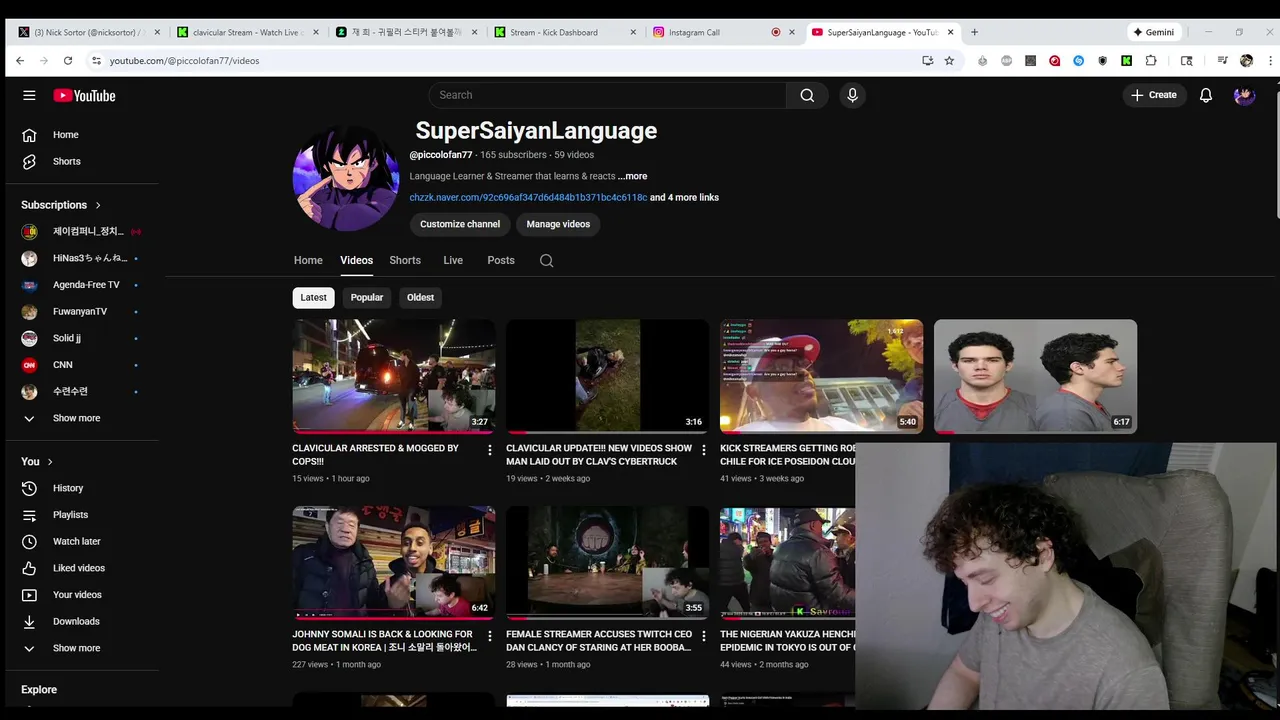Switch to the Stream - Kick Dashboard tab

tap(566, 32)
